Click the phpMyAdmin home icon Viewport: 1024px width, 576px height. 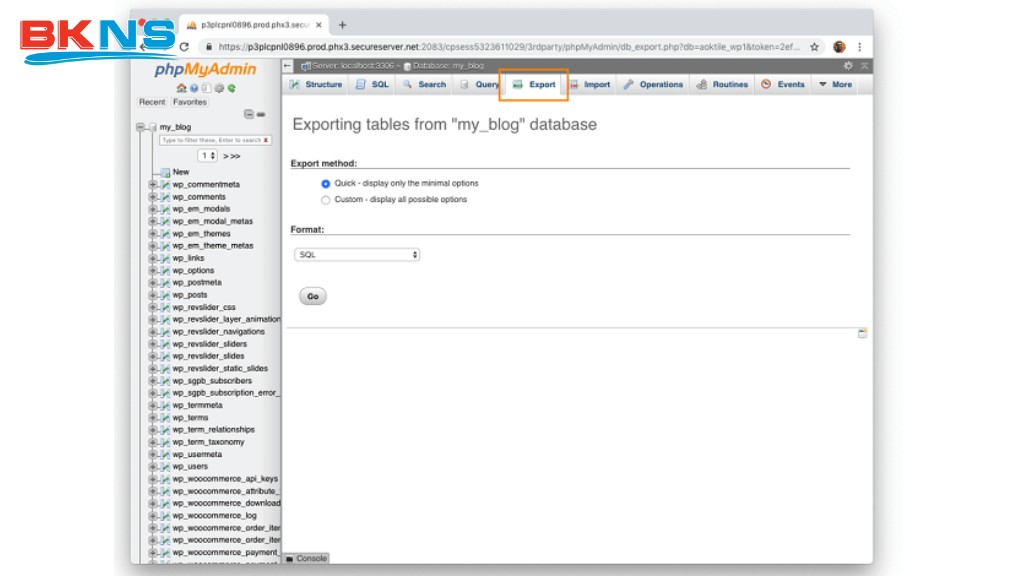coord(181,88)
